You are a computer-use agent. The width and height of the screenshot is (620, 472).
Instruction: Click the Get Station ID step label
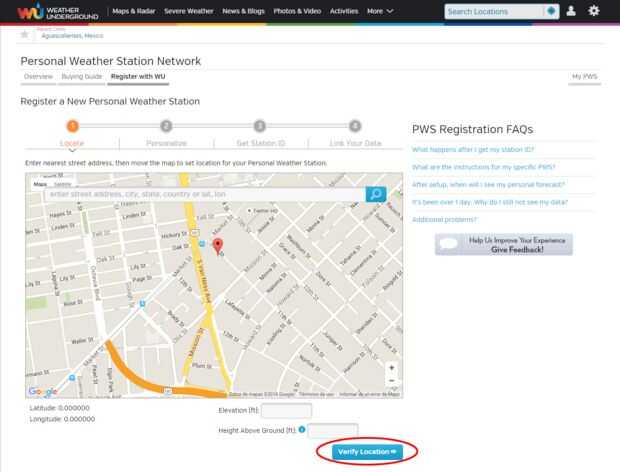(x=261, y=143)
